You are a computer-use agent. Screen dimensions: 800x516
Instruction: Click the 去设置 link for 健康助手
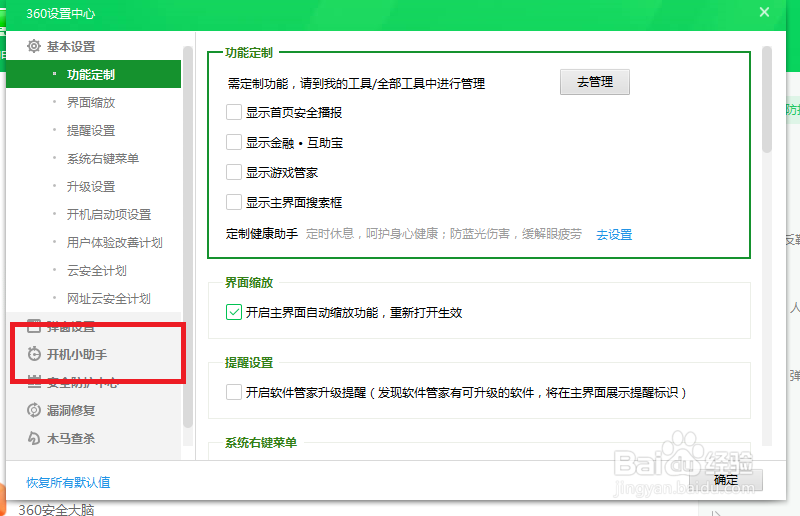point(614,235)
